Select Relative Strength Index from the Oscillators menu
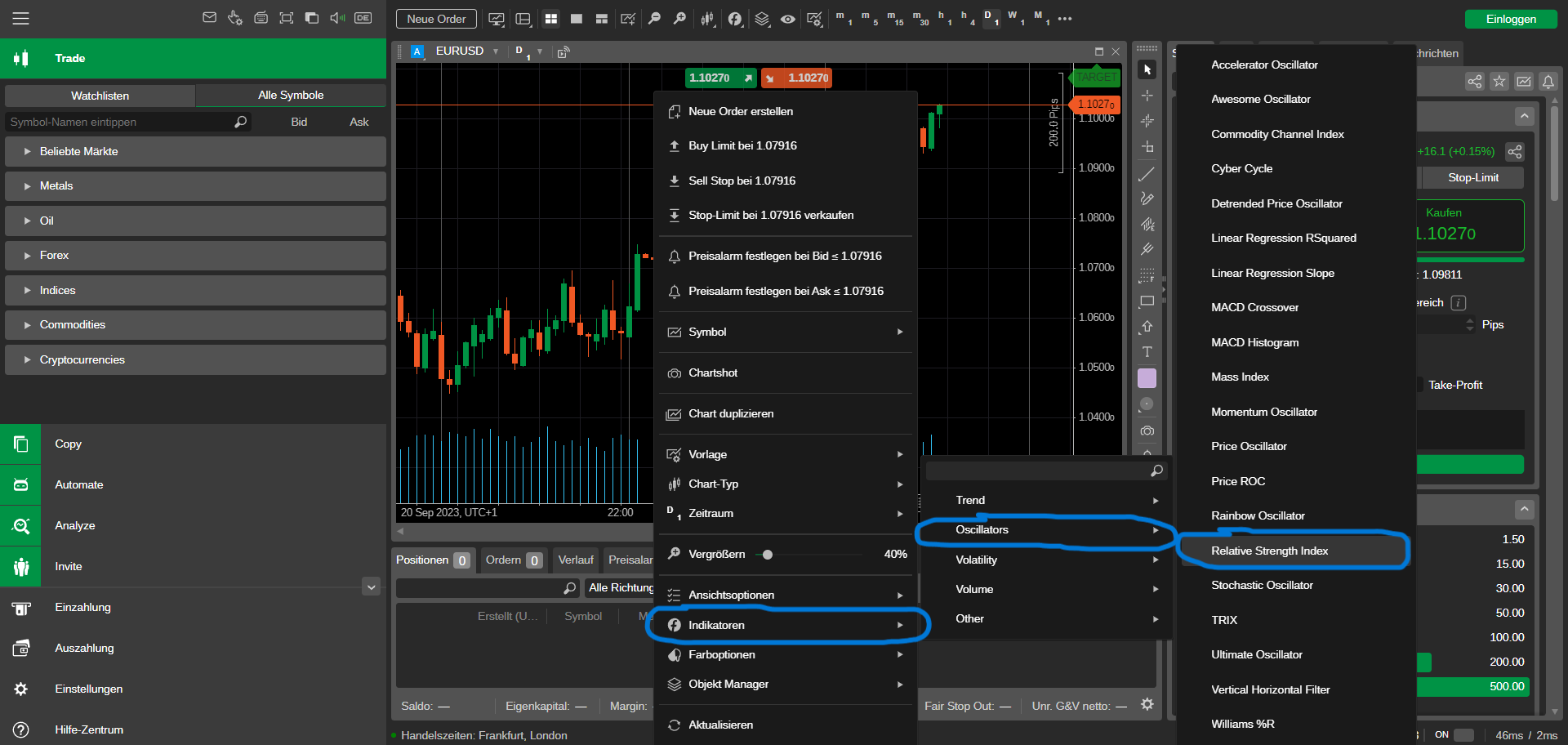Image resolution: width=1568 pixels, height=745 pixels. tap(1269, 551)
